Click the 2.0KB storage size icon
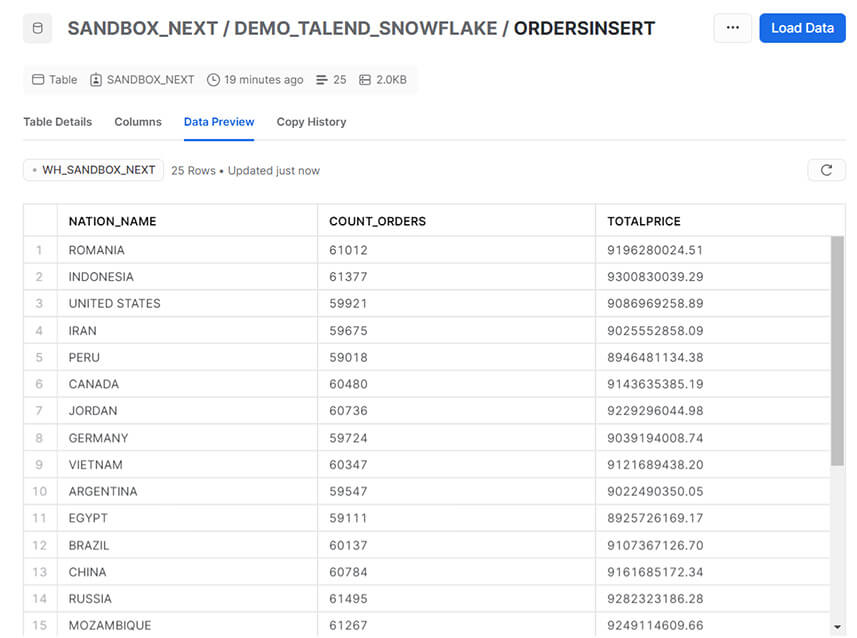Viewport: 857px width, 638px height. tap(365, 80)
